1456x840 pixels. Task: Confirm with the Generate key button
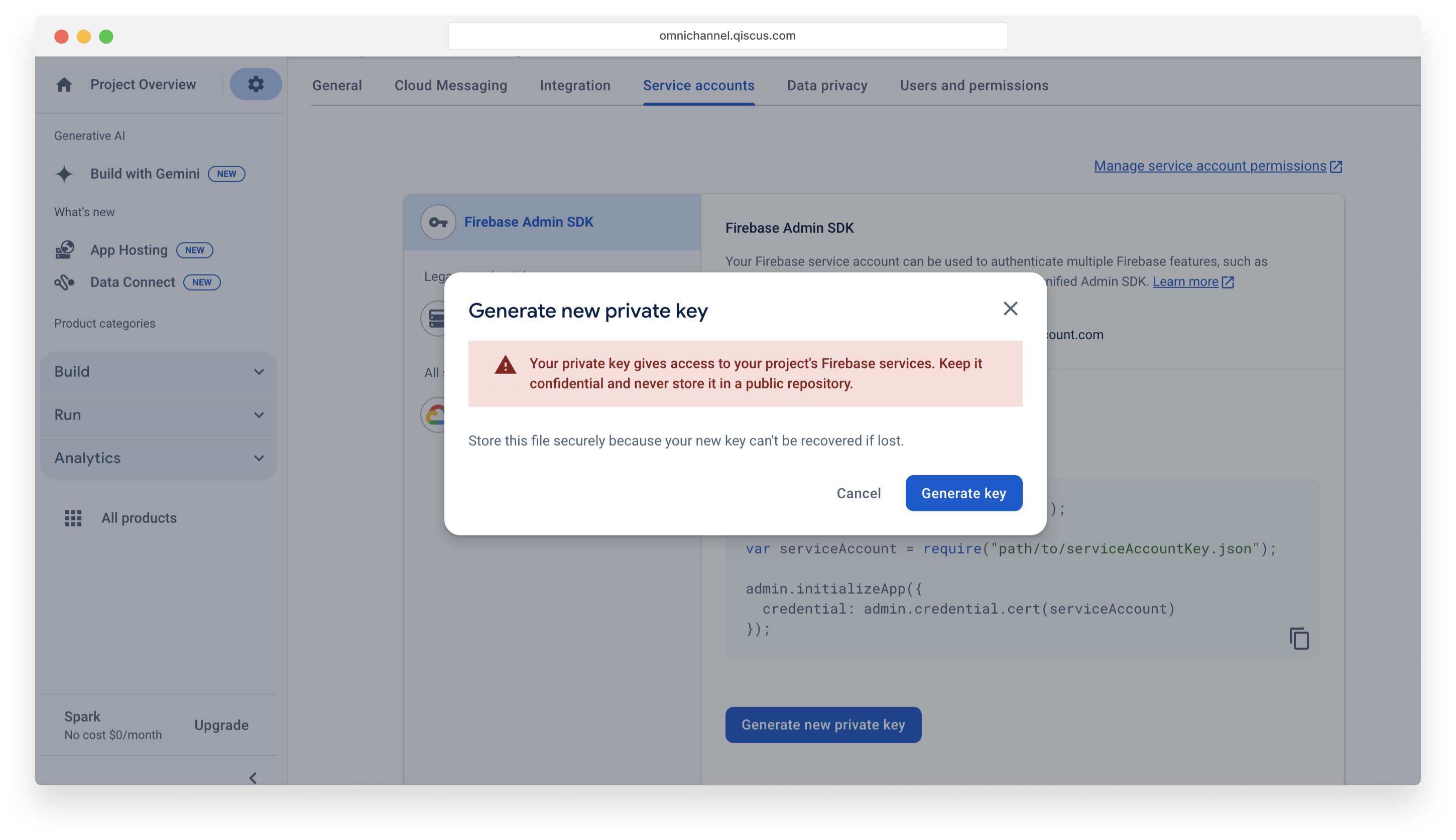pyautogui.click(x=963, y=493)
